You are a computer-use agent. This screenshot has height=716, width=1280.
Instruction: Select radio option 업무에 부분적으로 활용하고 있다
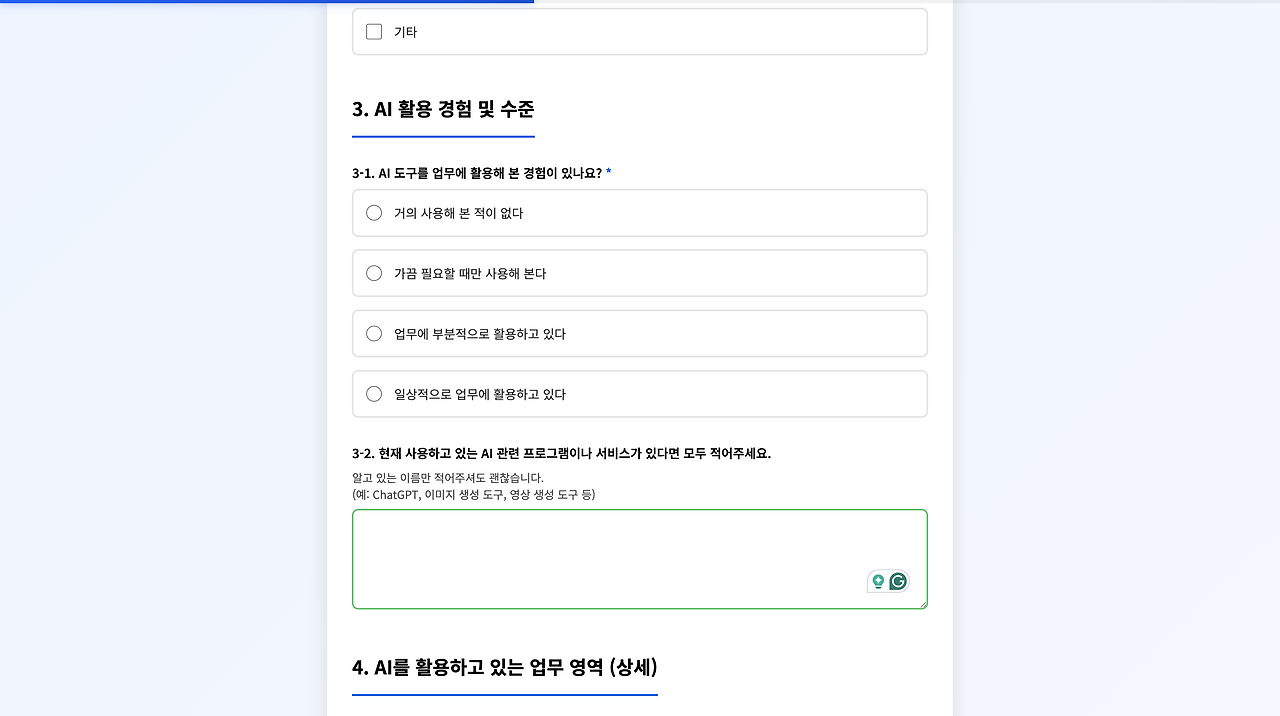[x=373, y=333]
